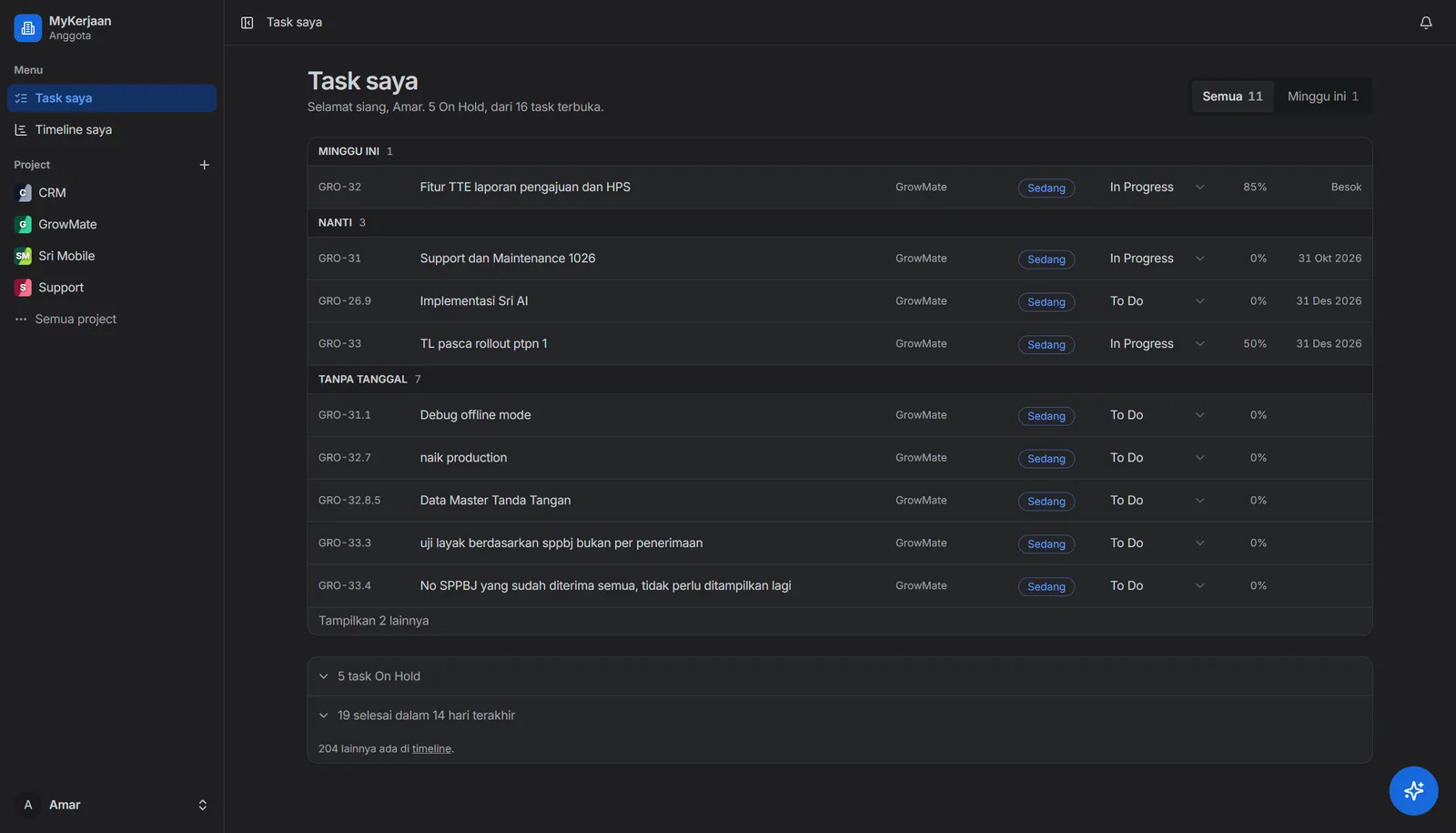Open the timeline link
Viewport: 1456px width, 833px height.
tap(431, 749)
